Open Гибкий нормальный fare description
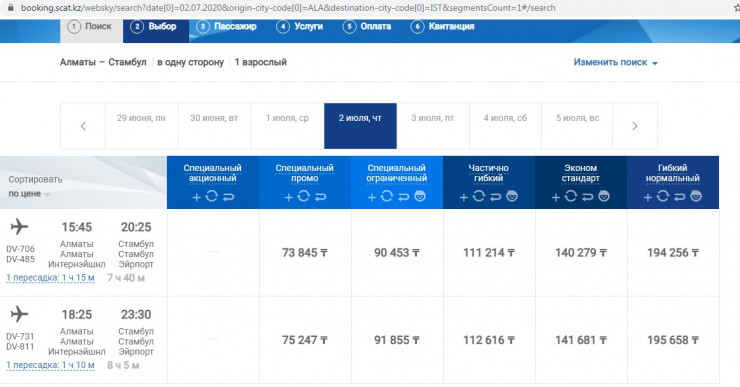Viewport: 740px width, 387px height. [x=673, y=173]
